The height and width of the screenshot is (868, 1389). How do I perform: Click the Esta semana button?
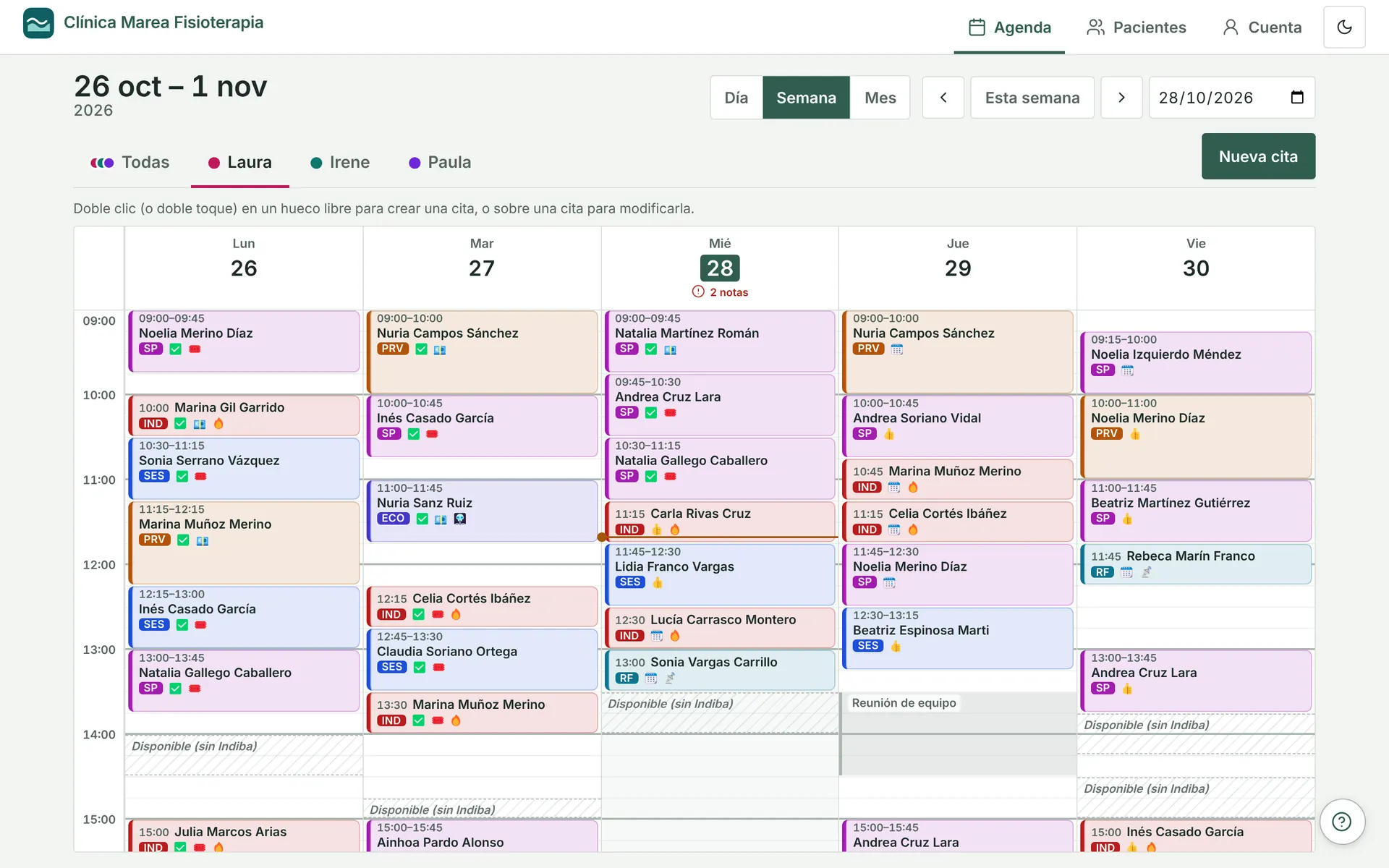1032,98
